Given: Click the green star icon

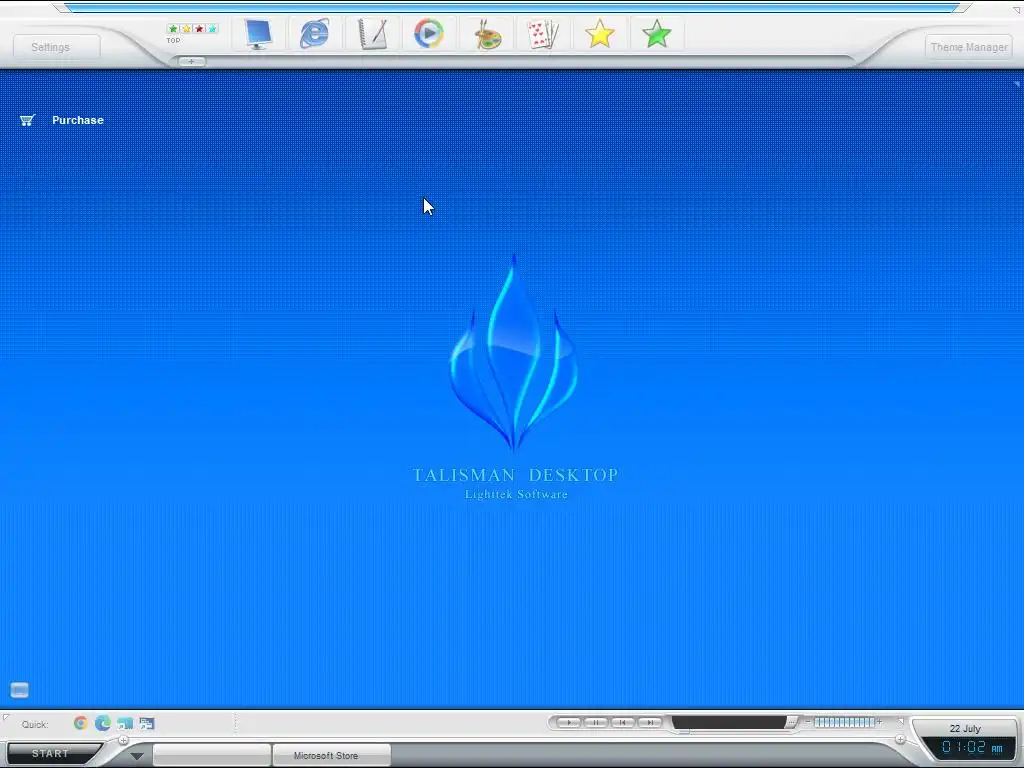Looking at the screenshot, I should 656,34.
